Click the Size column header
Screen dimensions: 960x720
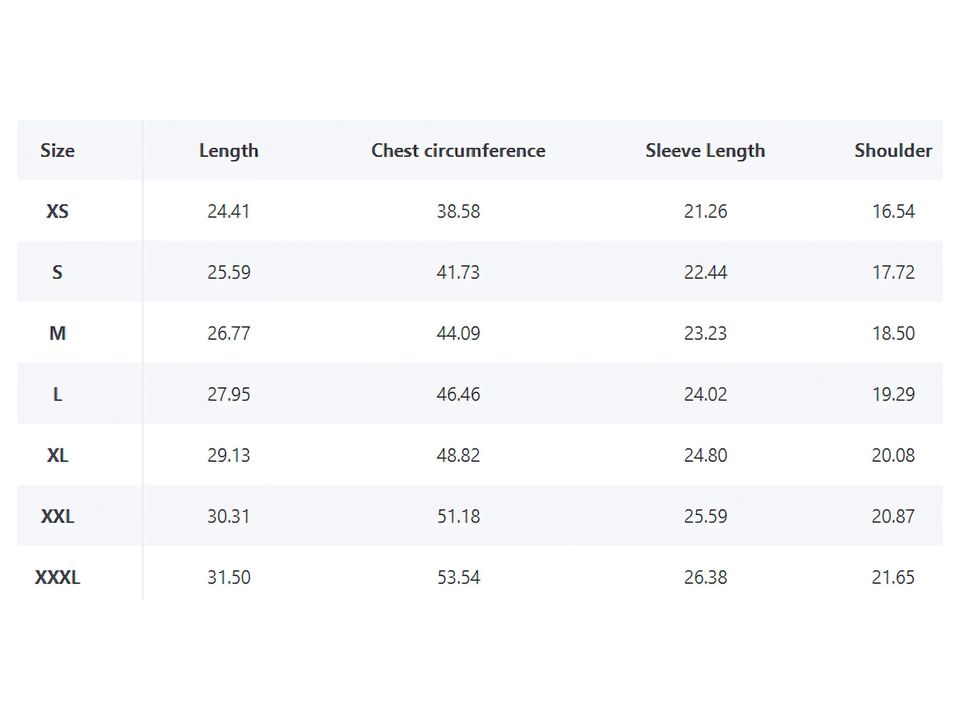57,151
